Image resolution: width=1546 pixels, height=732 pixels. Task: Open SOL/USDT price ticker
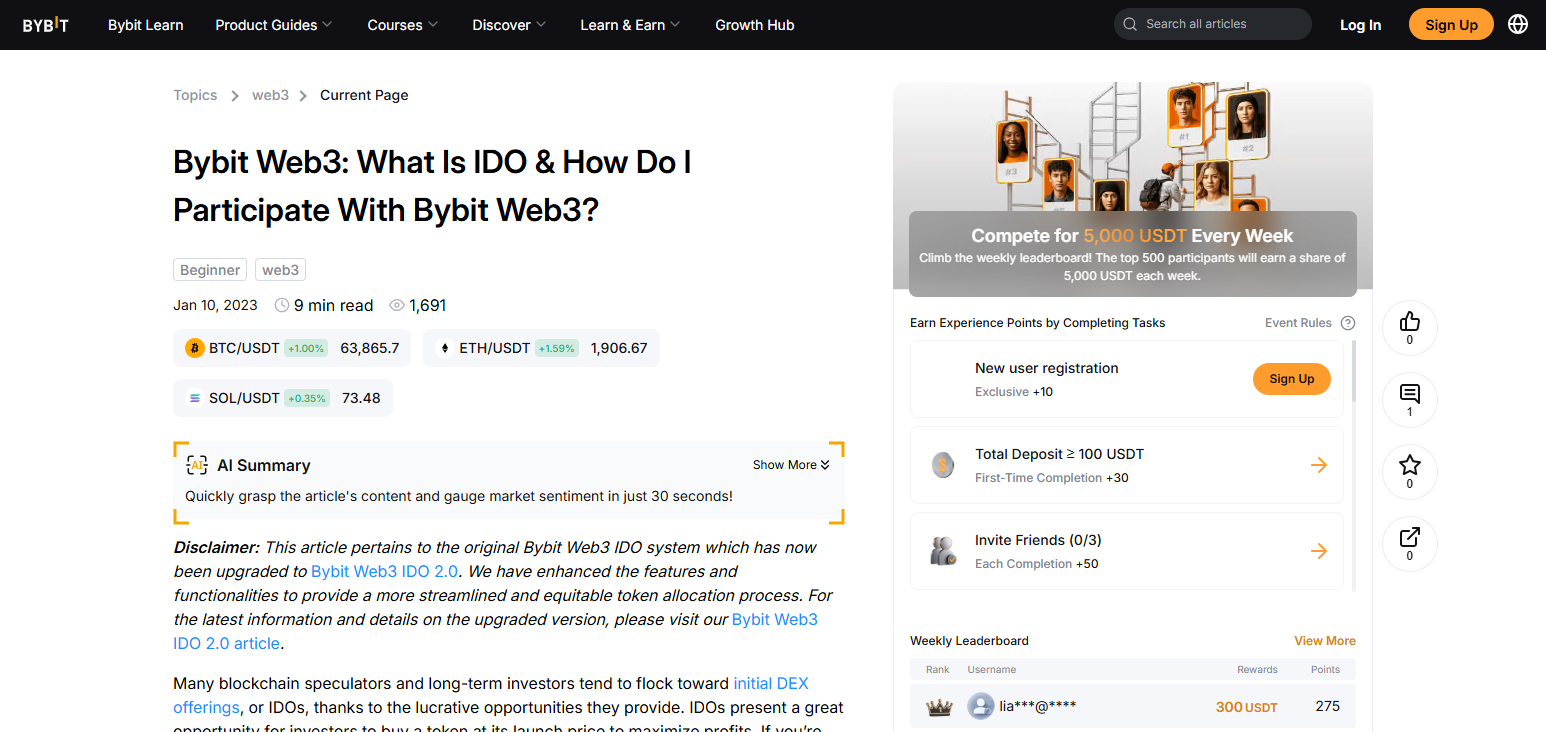283,398
